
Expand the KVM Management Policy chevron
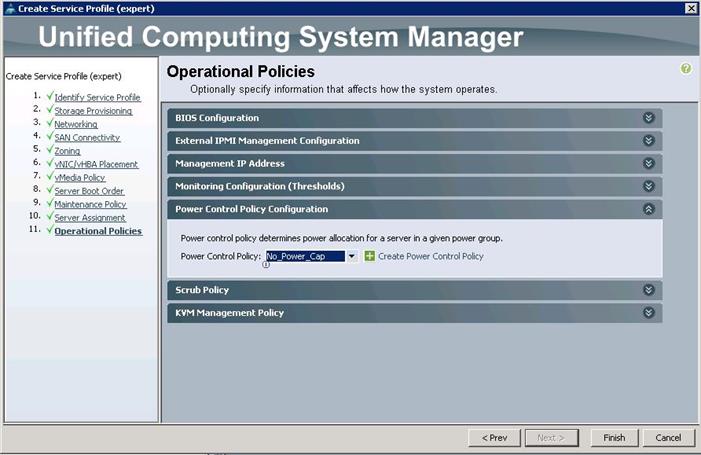tap(648, 313)
